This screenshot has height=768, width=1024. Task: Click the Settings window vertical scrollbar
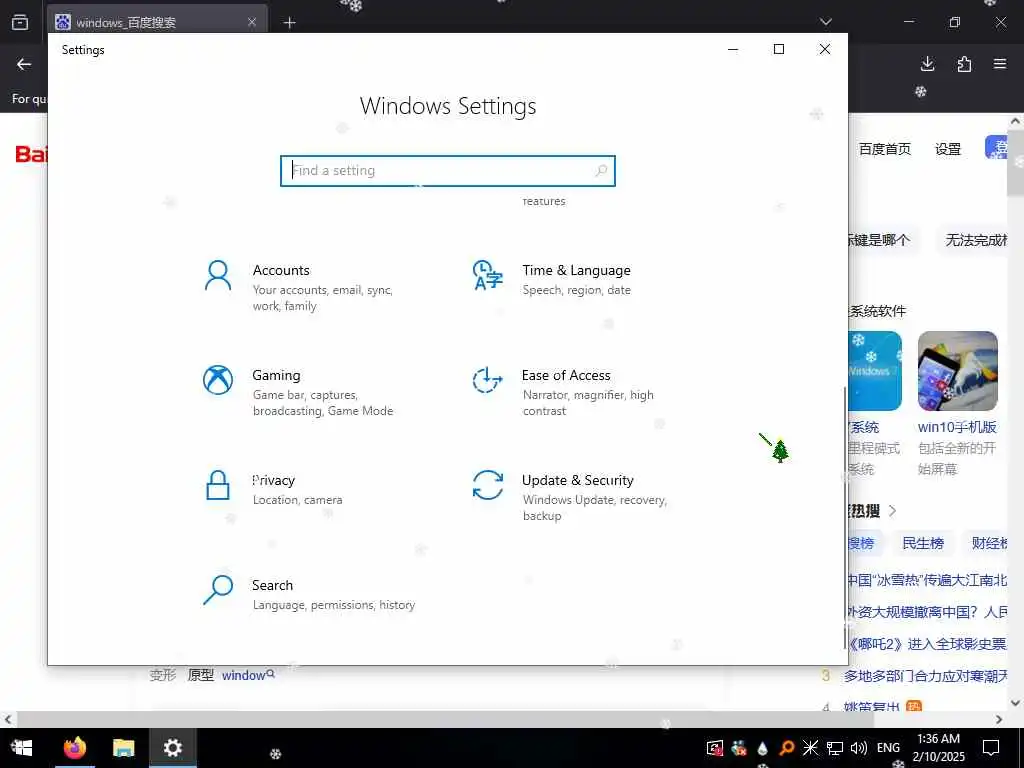click(x=844, y=516)
